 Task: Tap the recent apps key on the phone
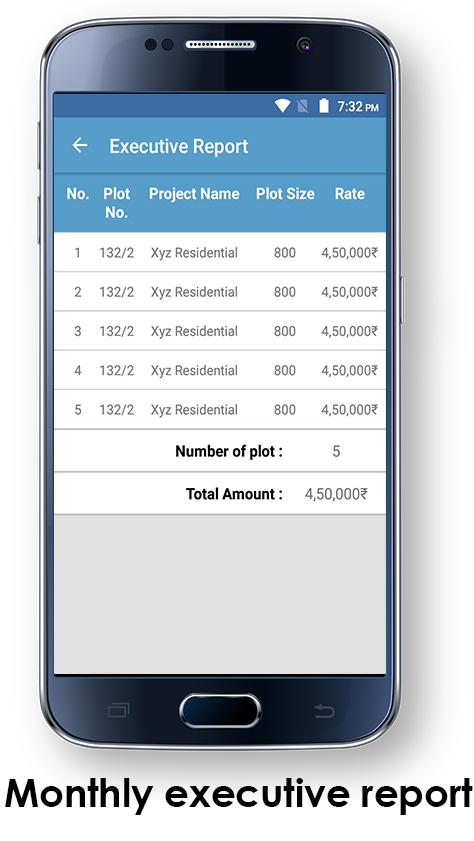pyautogui.click(x=118, y=711)
